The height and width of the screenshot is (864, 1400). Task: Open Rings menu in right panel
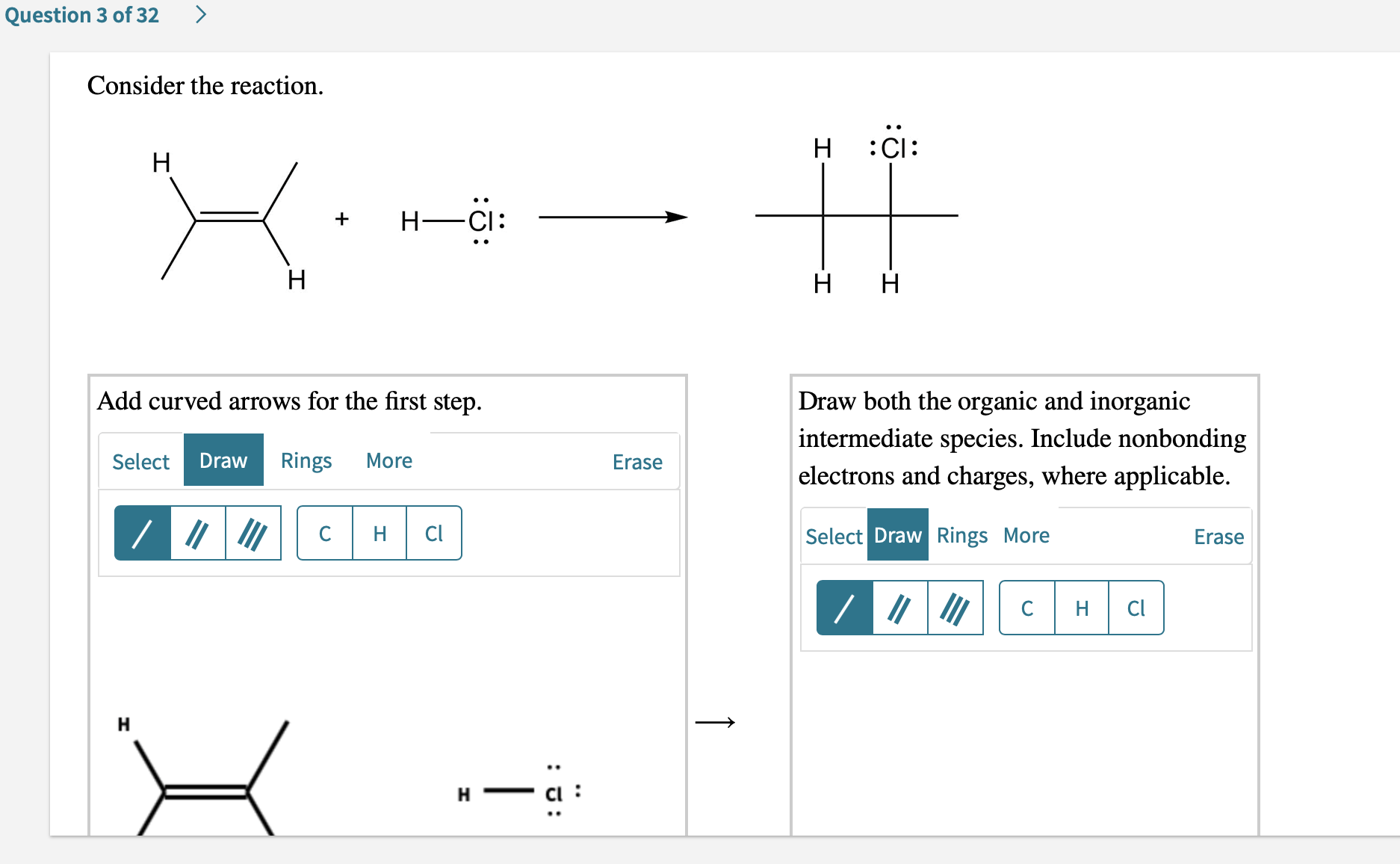962,535
